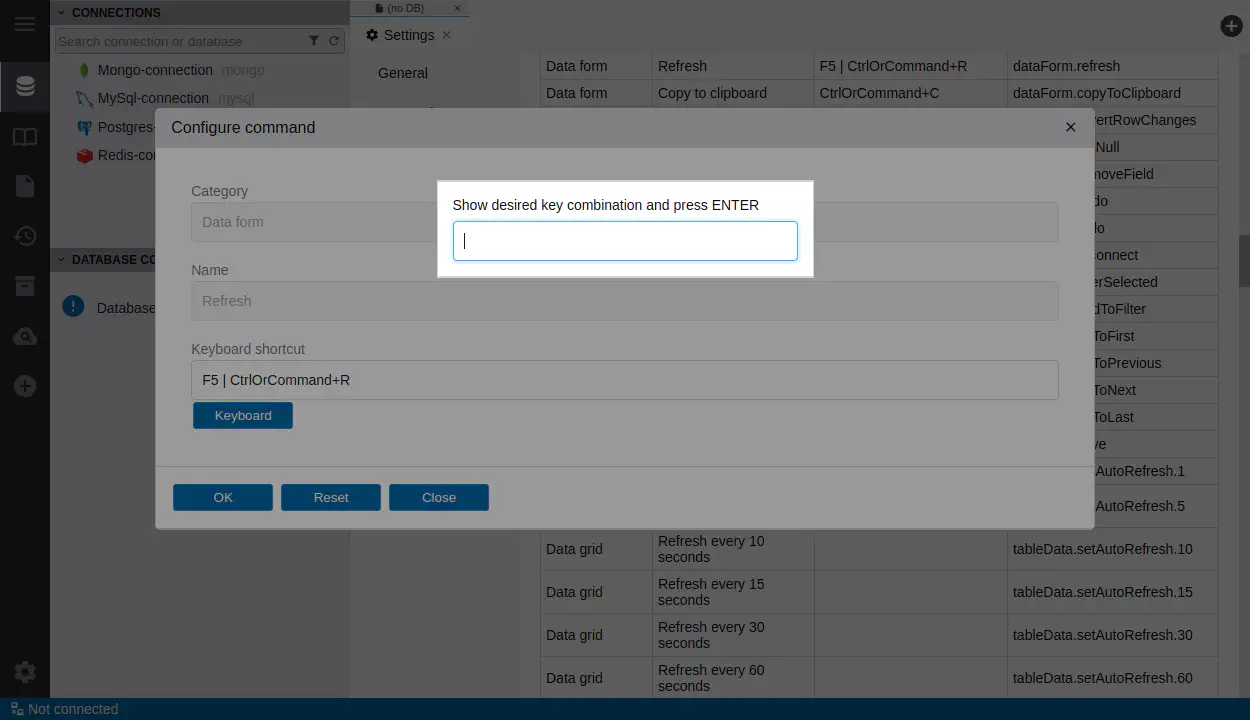
Task: Open the archive sidebar icon
Action: [25, 286]
